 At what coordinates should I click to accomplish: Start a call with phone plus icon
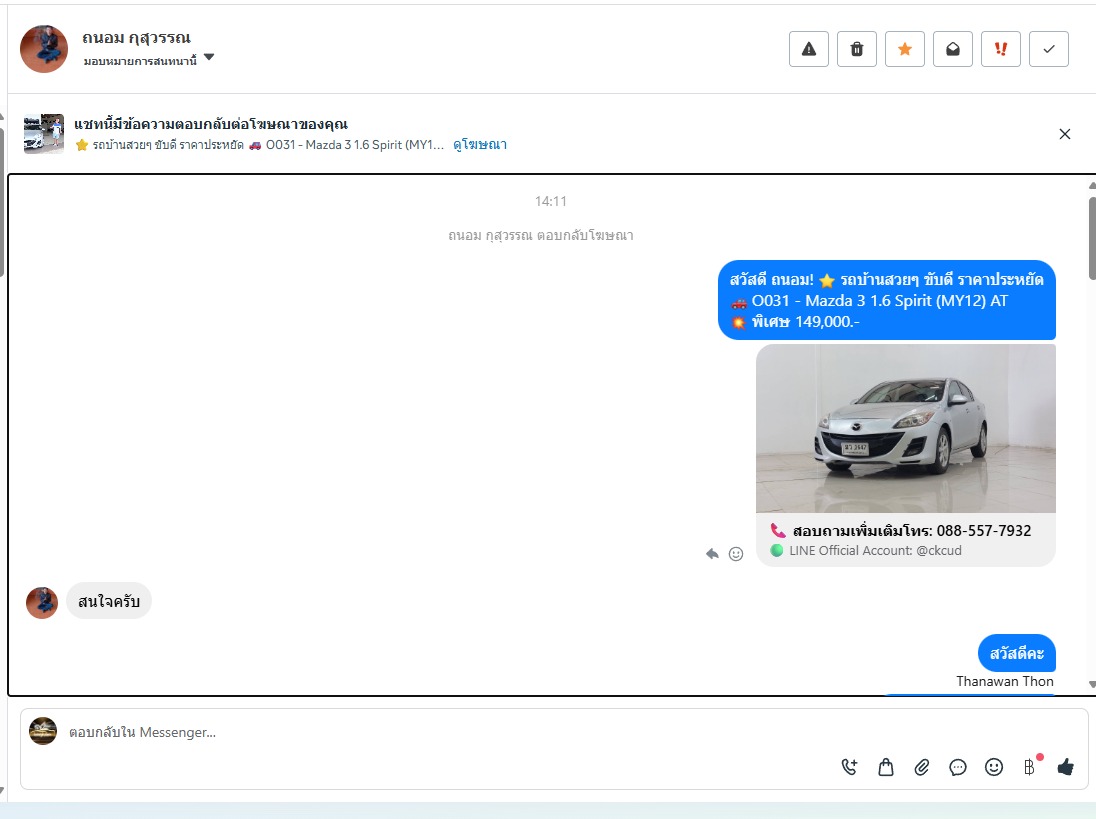[x=849, y=767]
